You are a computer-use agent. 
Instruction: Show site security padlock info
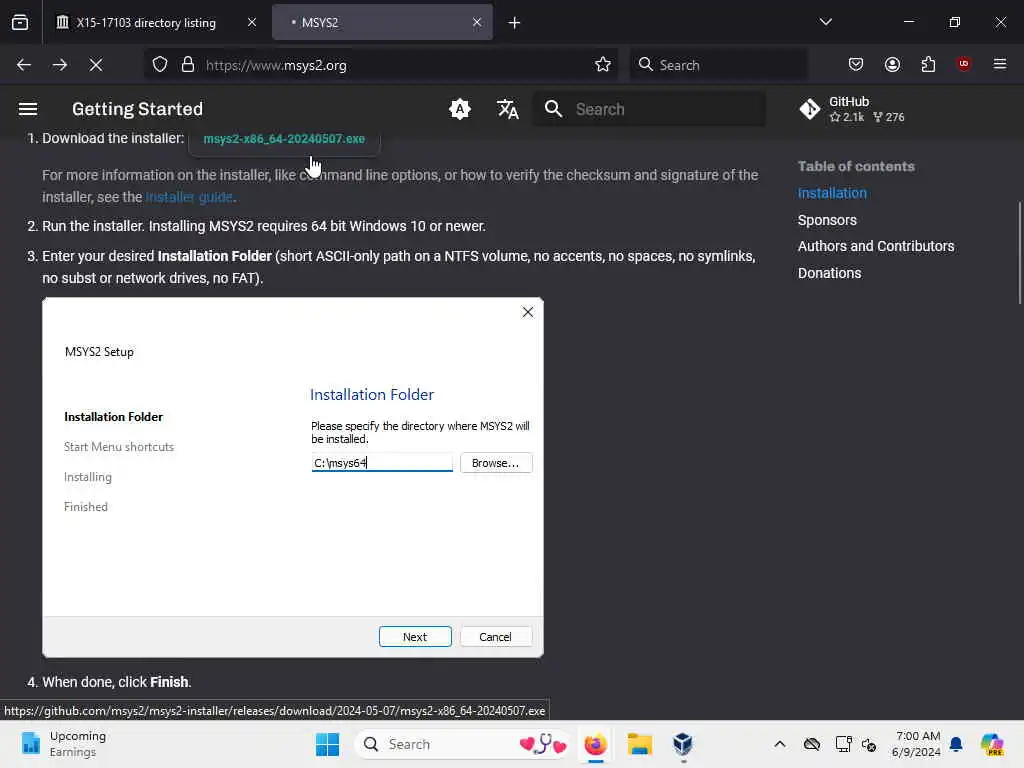pos(188,65)
